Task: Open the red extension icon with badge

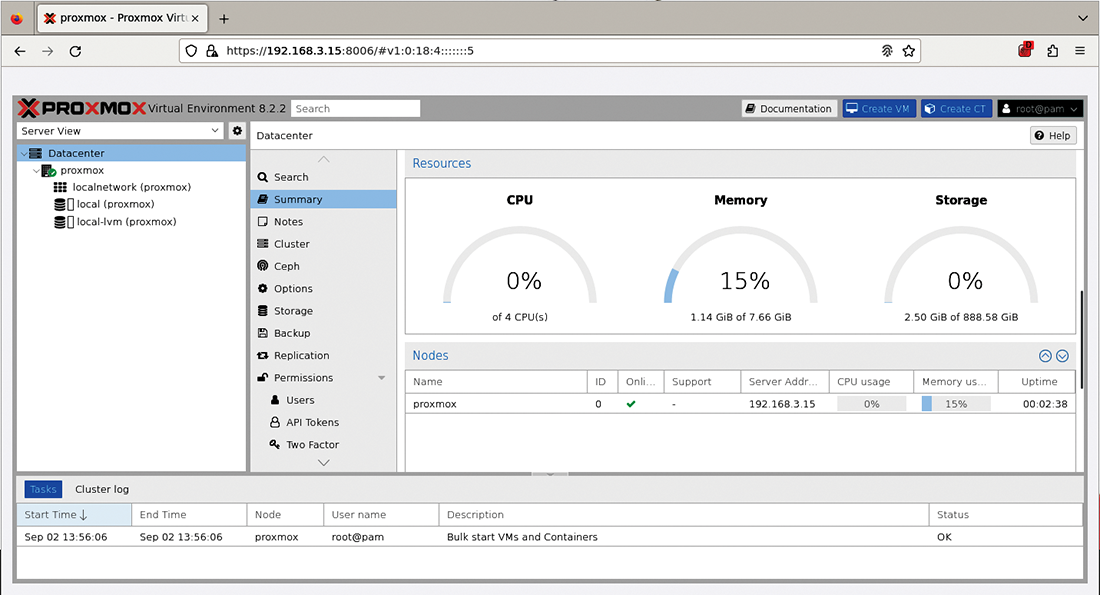Action: click(1025, 50)
